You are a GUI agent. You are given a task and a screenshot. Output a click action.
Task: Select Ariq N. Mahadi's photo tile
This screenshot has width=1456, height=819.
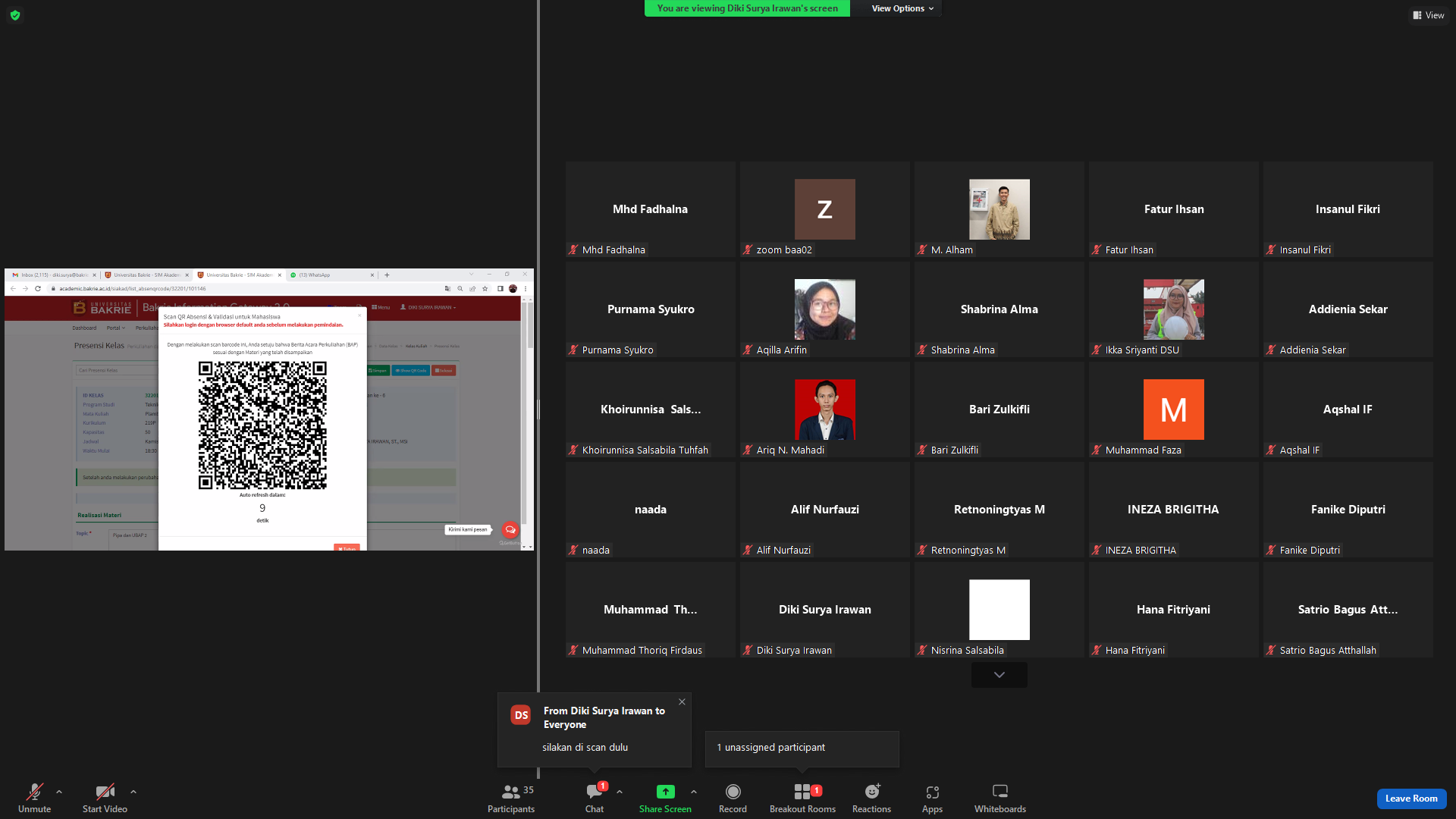pyautogui.click(x=825, y=409)
